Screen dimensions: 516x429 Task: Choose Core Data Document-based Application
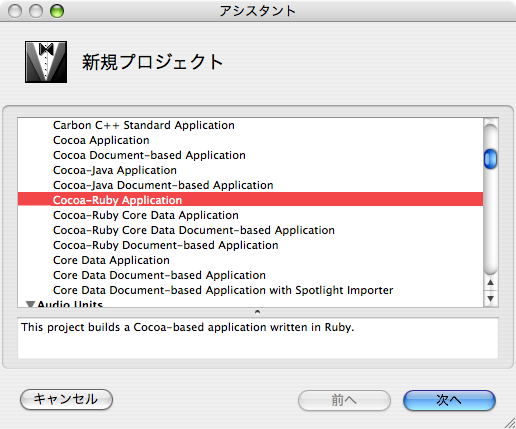[159, 275]
